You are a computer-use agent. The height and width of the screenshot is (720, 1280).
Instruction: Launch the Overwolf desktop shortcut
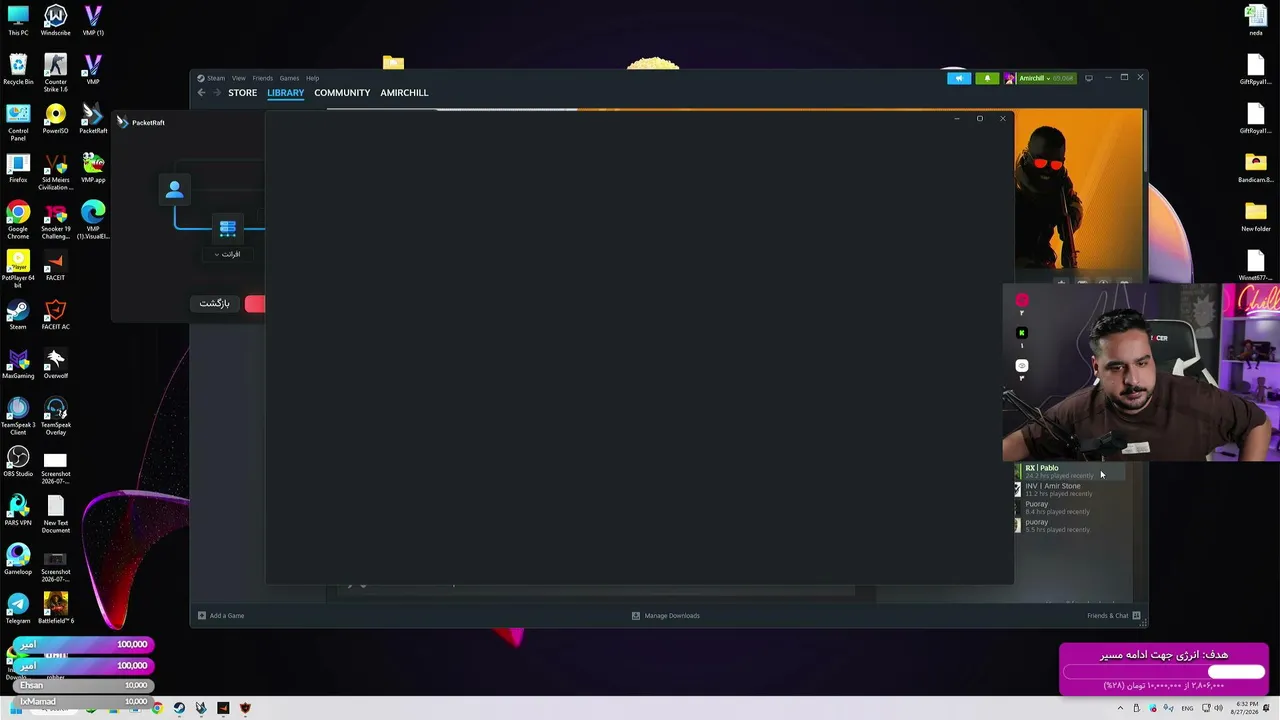(x=55, y=363)
